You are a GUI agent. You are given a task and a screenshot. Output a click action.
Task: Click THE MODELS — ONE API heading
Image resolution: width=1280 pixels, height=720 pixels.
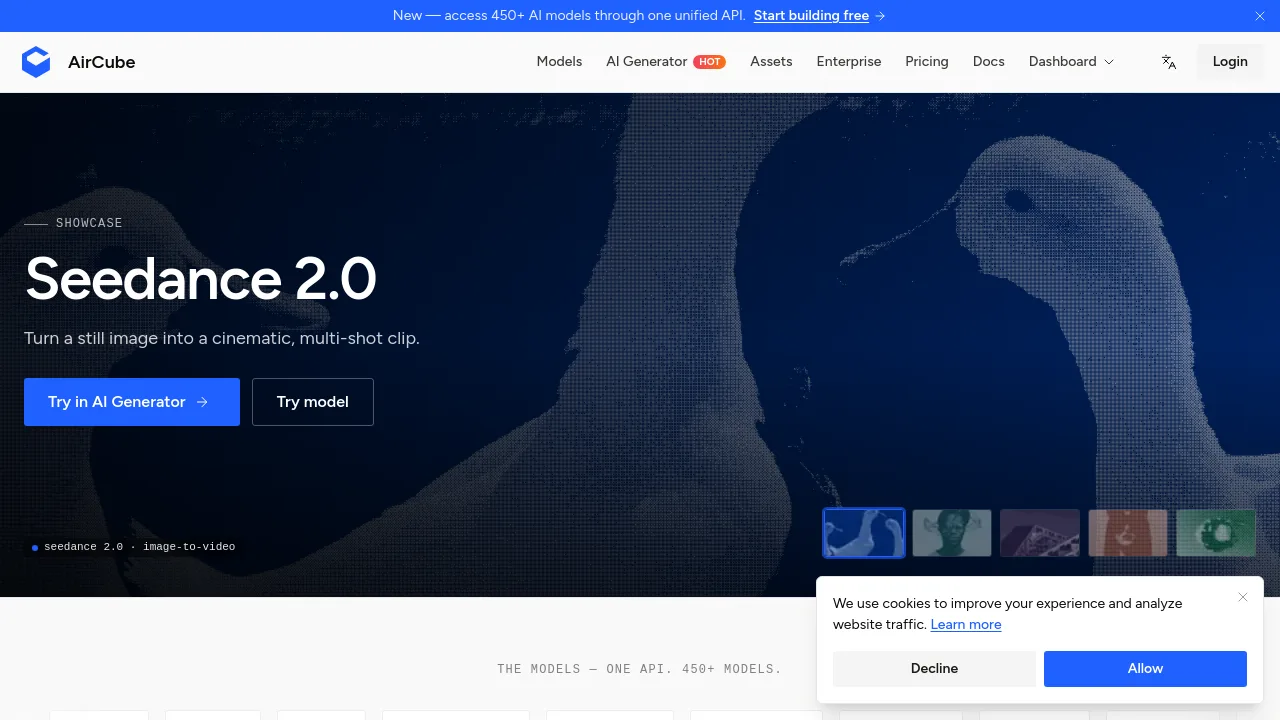[x=639, y=669]
